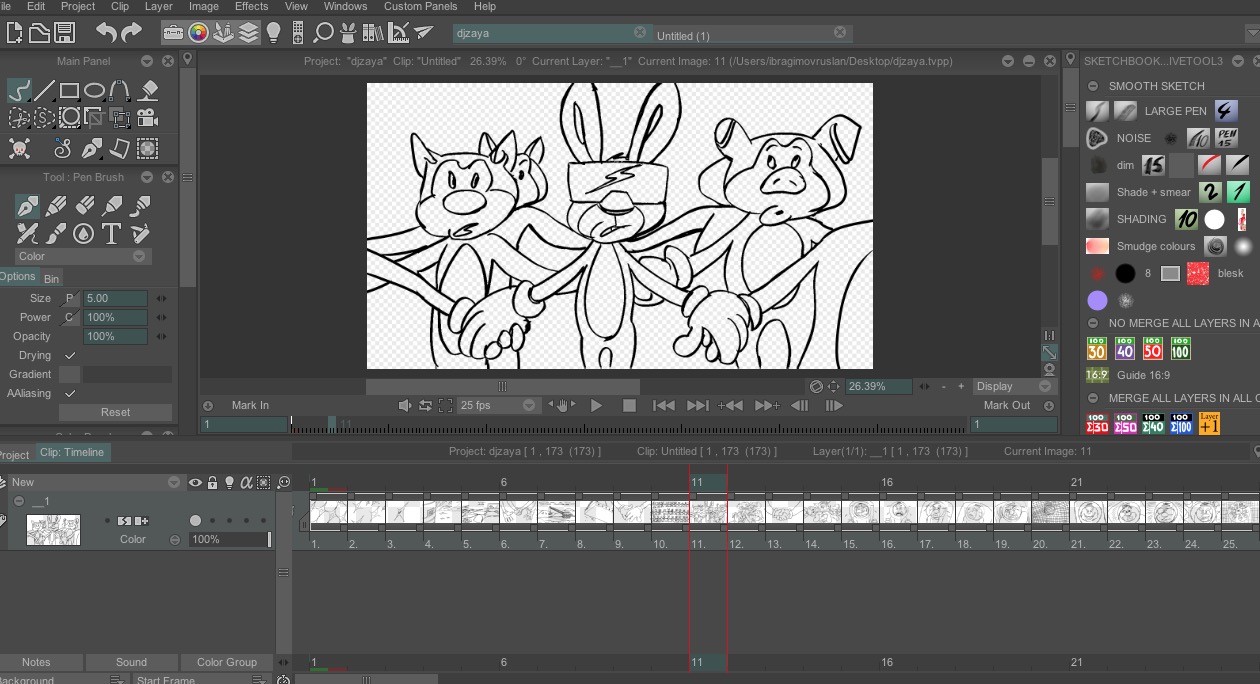The image size is (1260, 684).
Task: Toggle the Size pressure P button
Action: 70,298
